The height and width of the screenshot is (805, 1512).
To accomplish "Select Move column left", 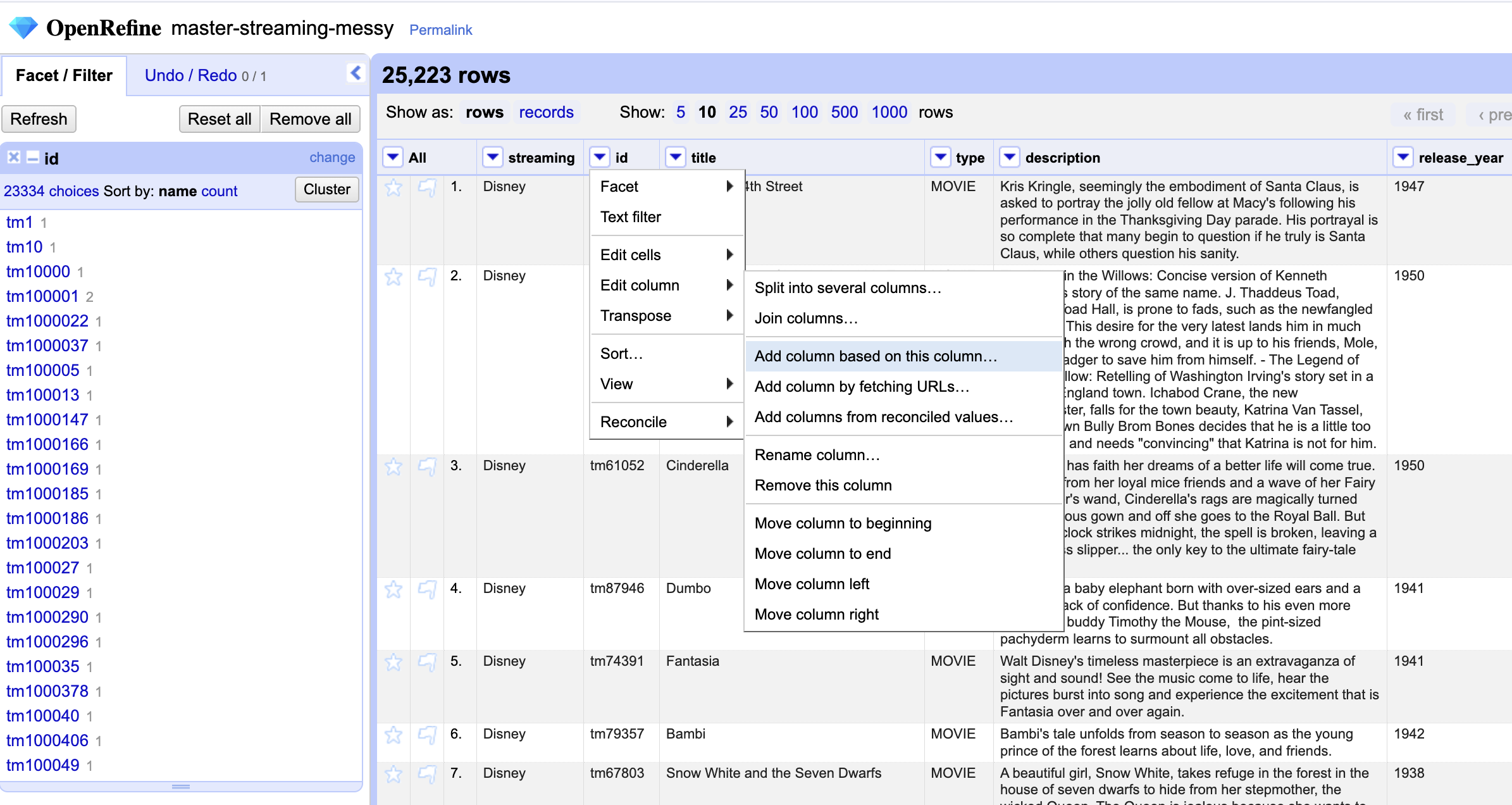I will click(903, 583).
